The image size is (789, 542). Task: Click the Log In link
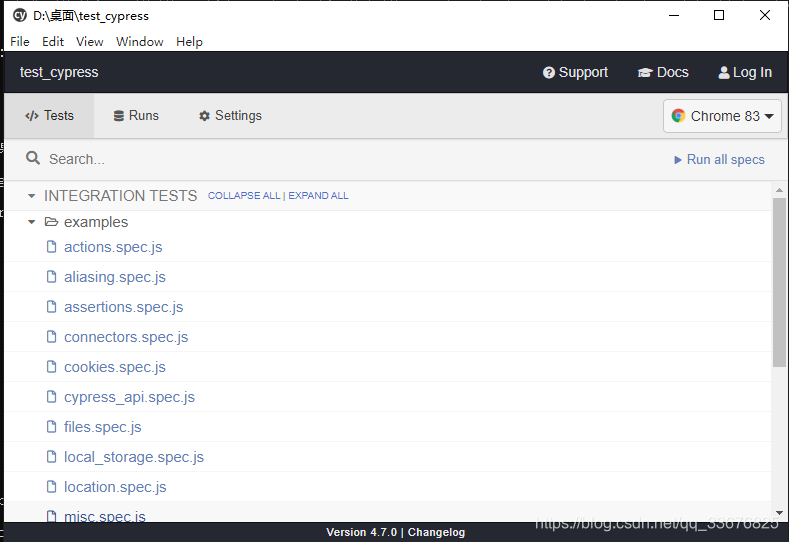point(745,72)
